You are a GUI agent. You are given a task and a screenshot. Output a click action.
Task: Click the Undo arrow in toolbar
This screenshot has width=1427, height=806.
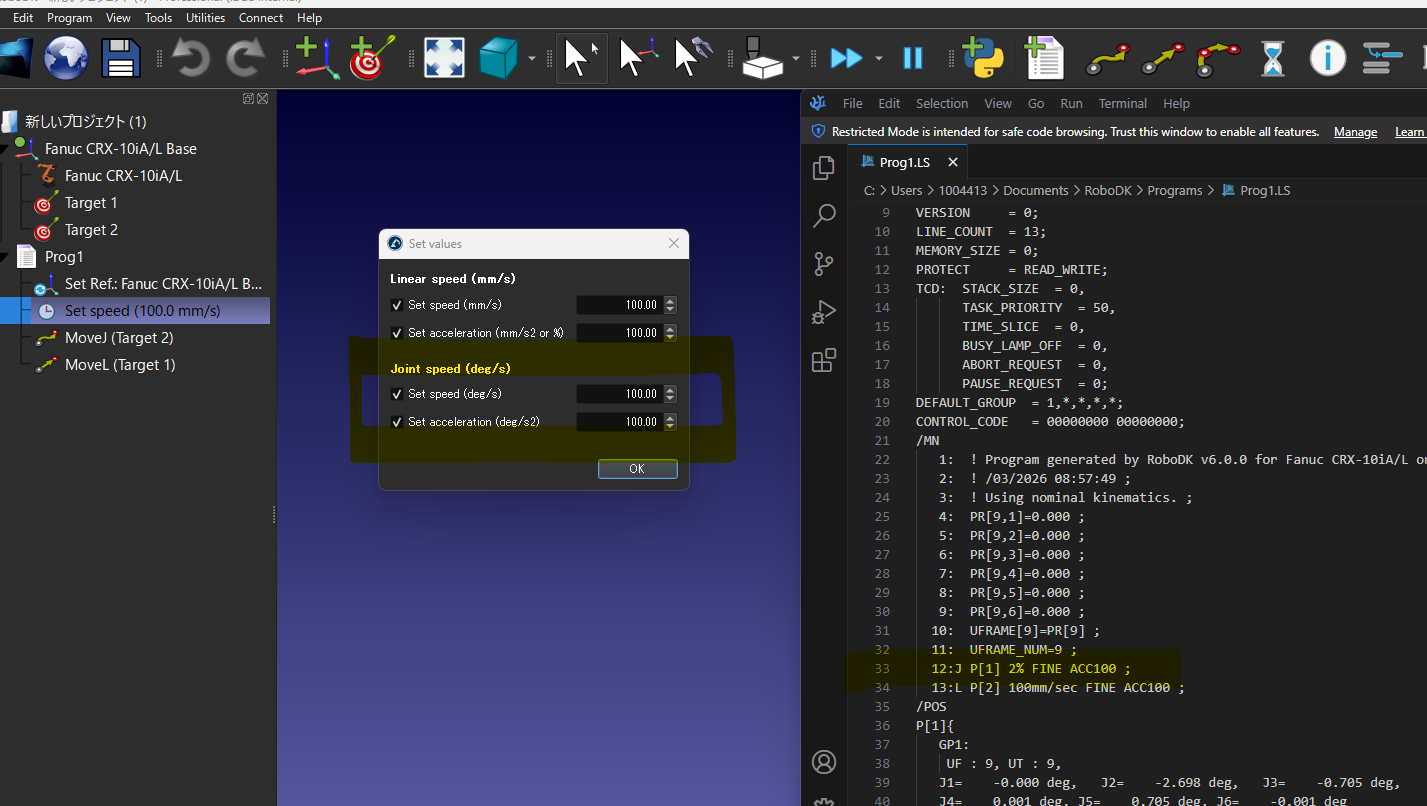click(x=190, y=58)
